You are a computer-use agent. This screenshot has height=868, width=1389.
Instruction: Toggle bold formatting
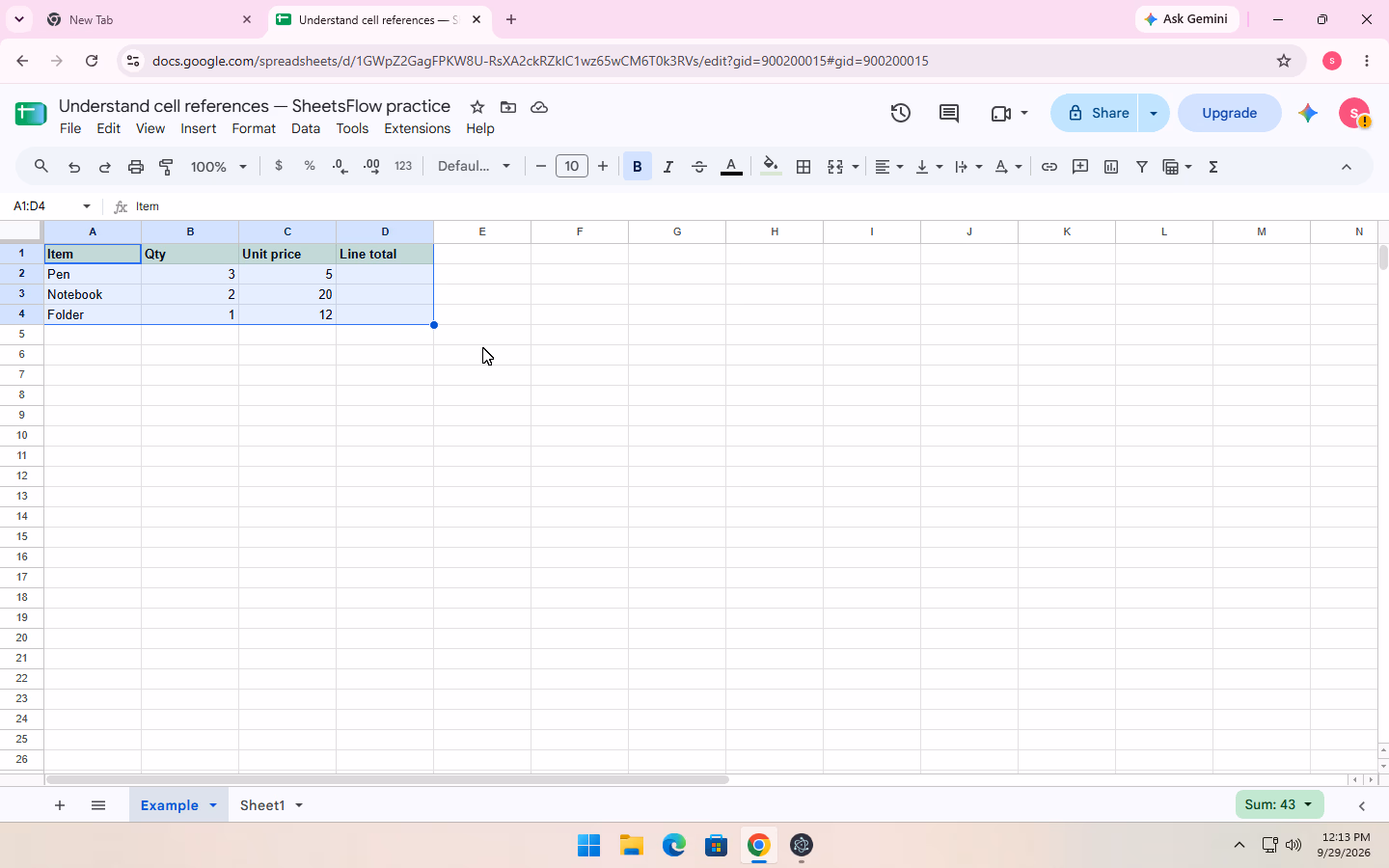(638, 167)
